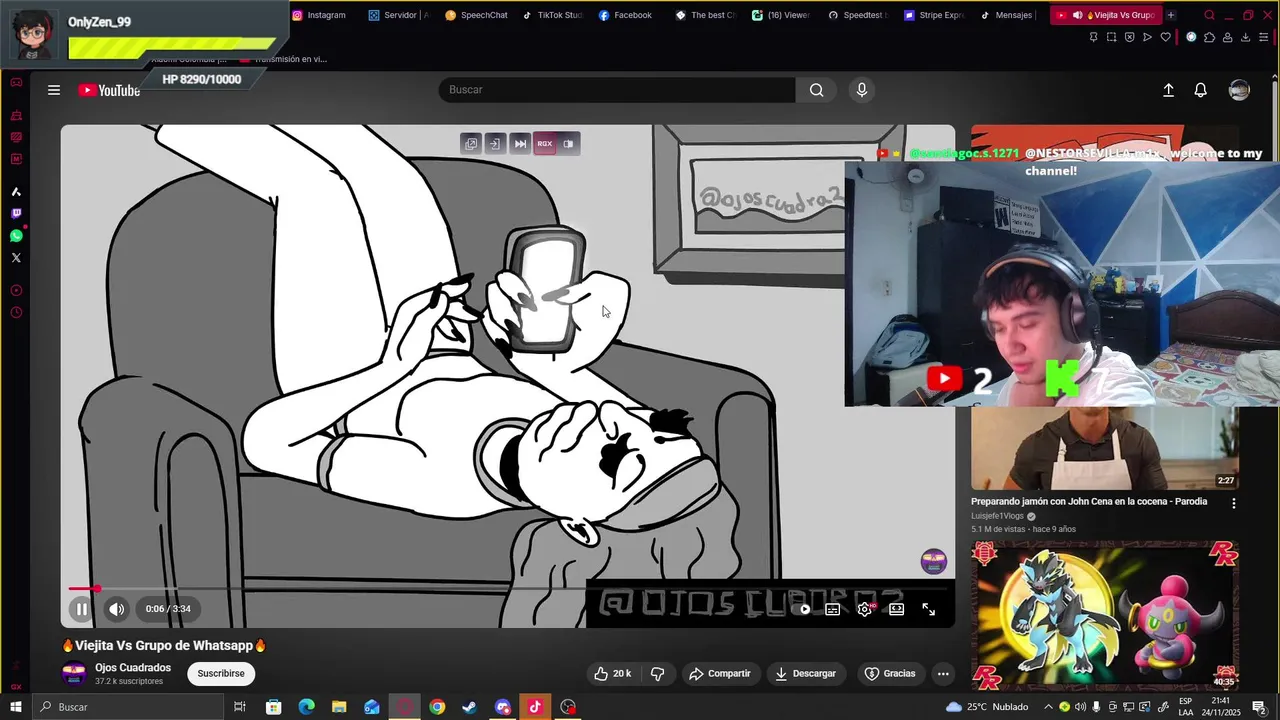Open Microsoft Edge from the taskbar
The height and width of the screenshot is (720, 1280).
306,707
